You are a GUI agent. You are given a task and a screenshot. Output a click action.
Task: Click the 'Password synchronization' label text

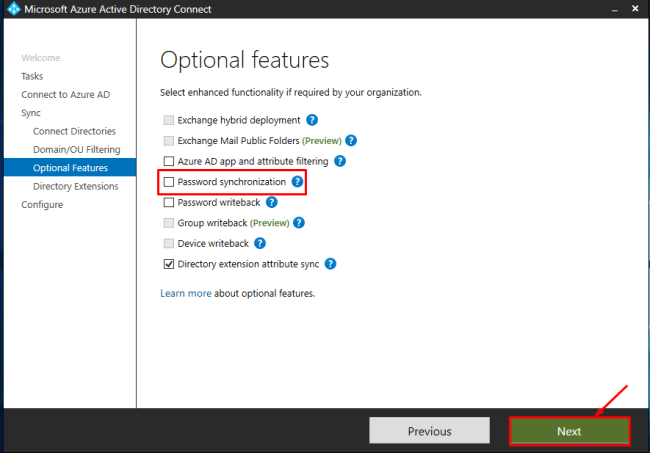tap(231, 182)
